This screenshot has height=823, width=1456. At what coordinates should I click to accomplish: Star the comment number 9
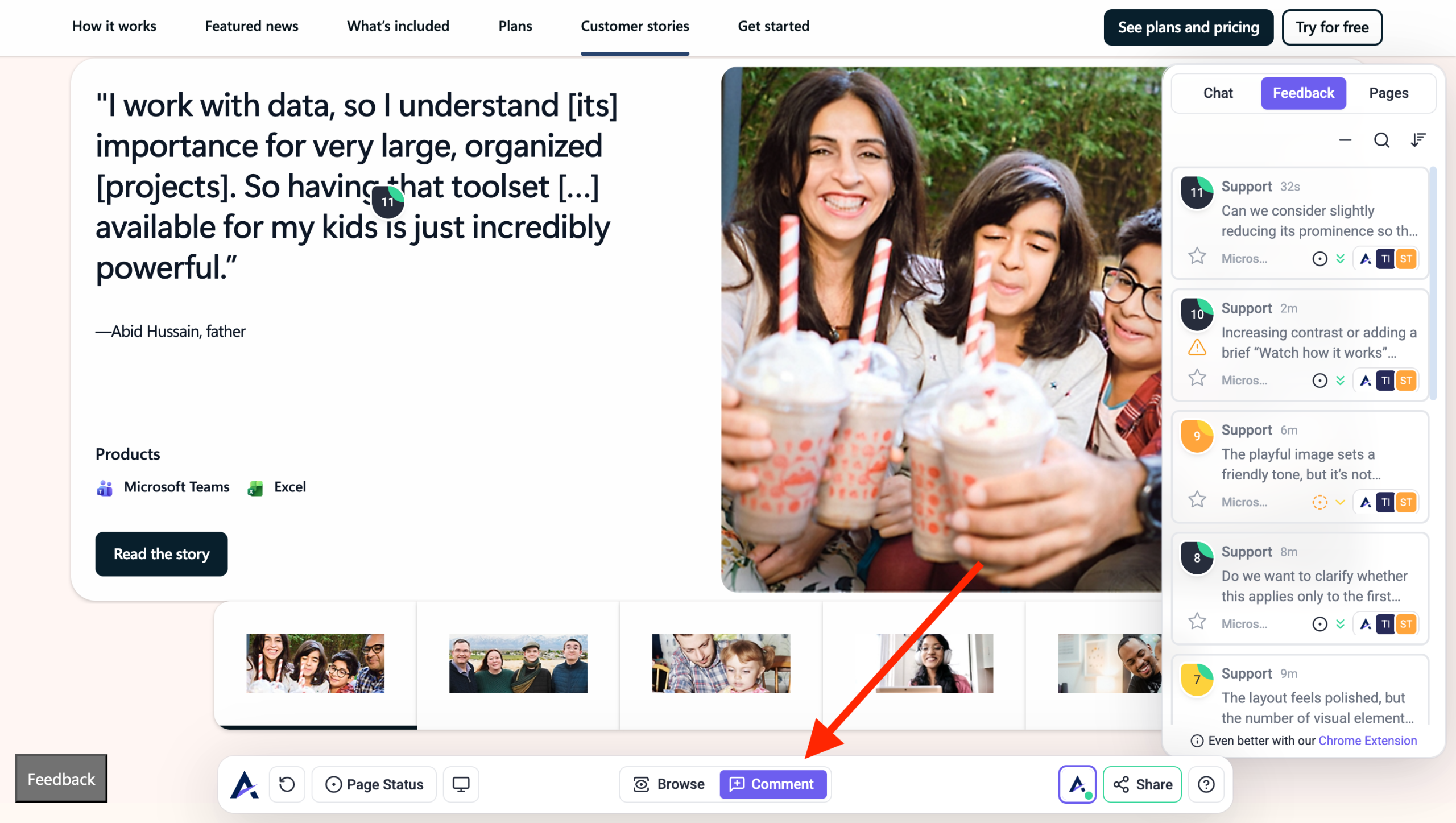[1197, 501]
